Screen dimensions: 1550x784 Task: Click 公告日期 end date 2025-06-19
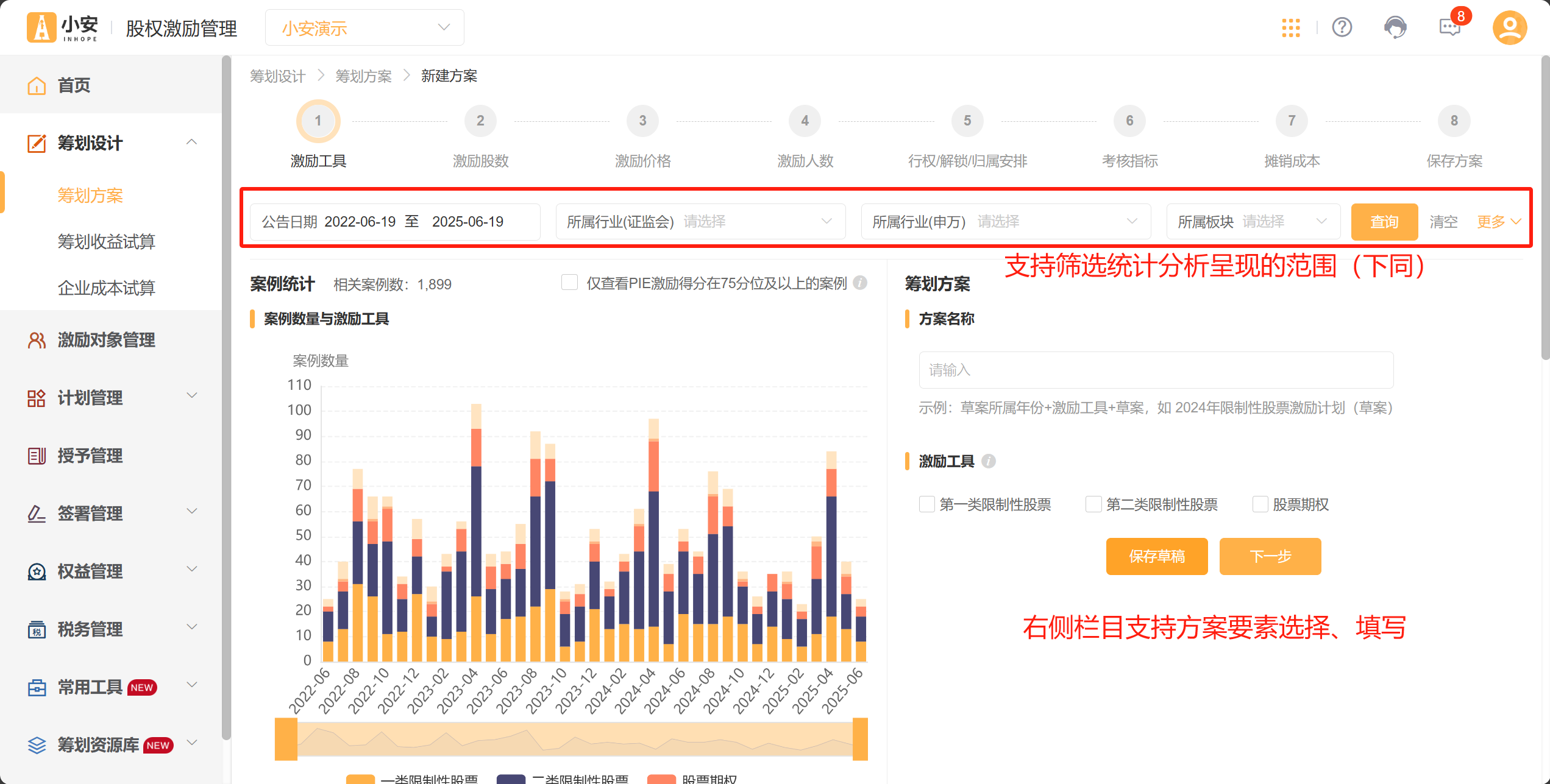pos(467,222)
